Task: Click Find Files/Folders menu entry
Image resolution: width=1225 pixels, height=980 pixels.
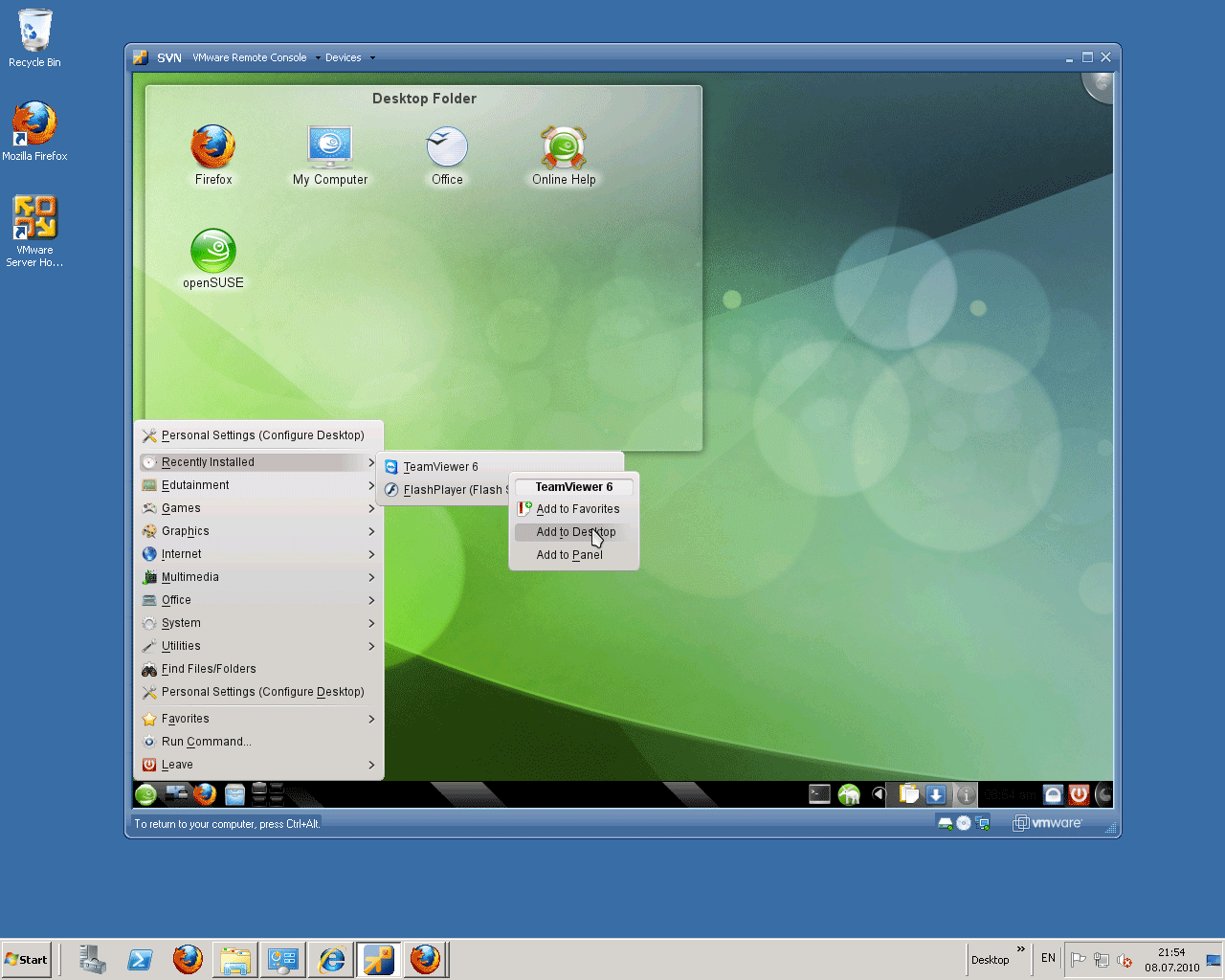Action: 259,669
